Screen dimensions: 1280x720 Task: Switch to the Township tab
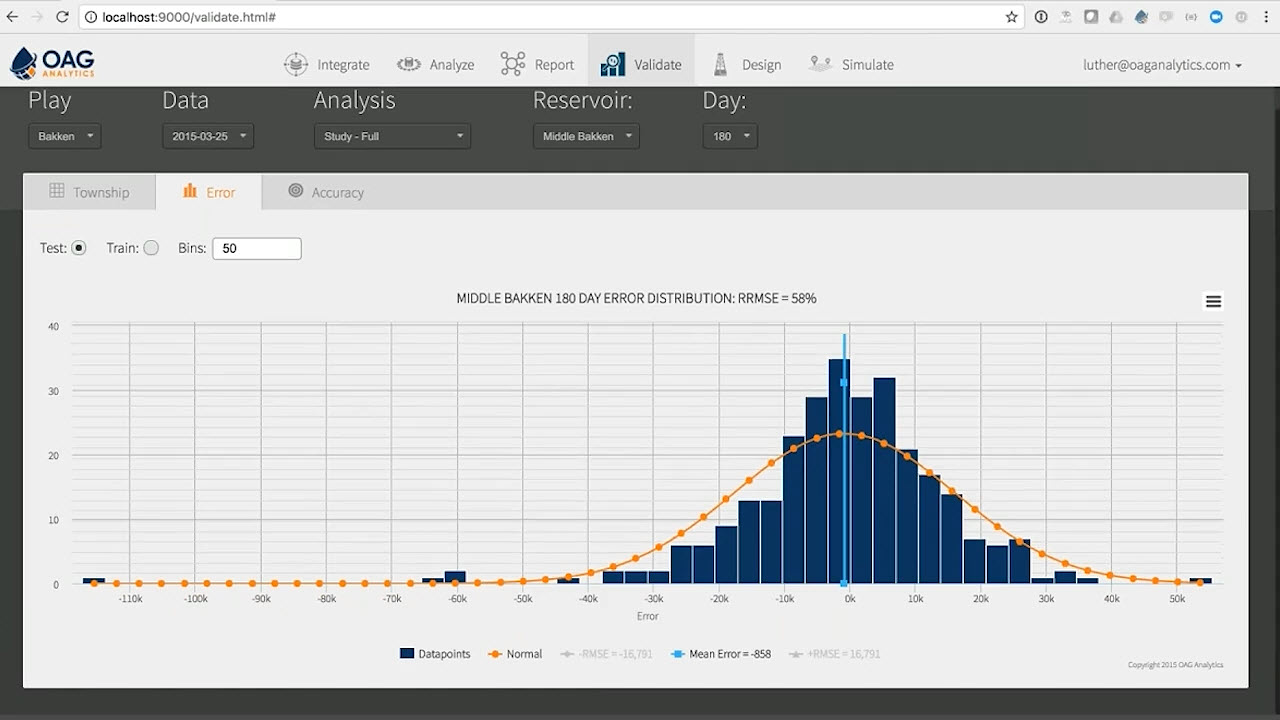89,192
